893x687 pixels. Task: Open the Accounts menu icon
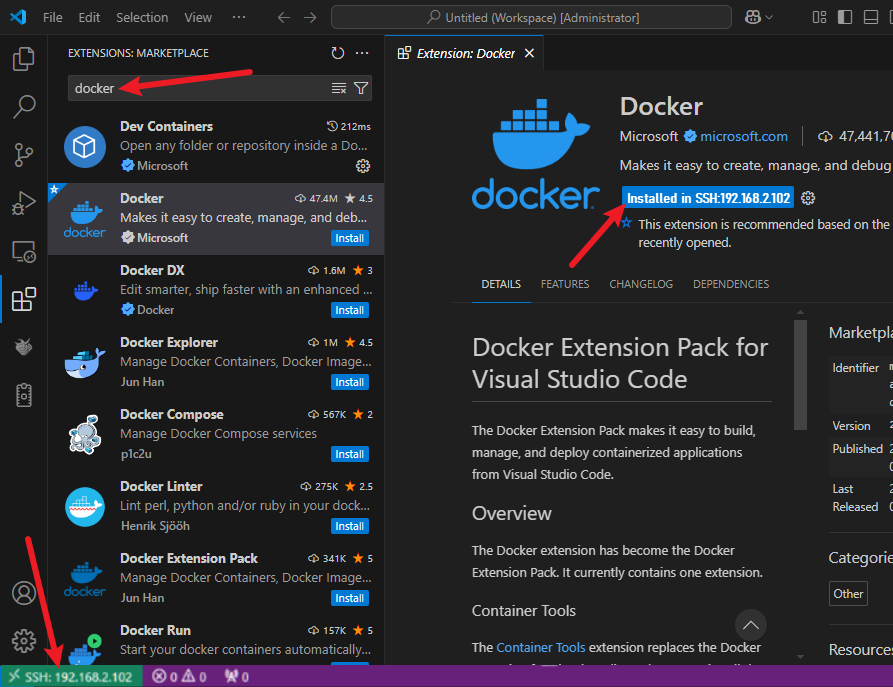23,593
